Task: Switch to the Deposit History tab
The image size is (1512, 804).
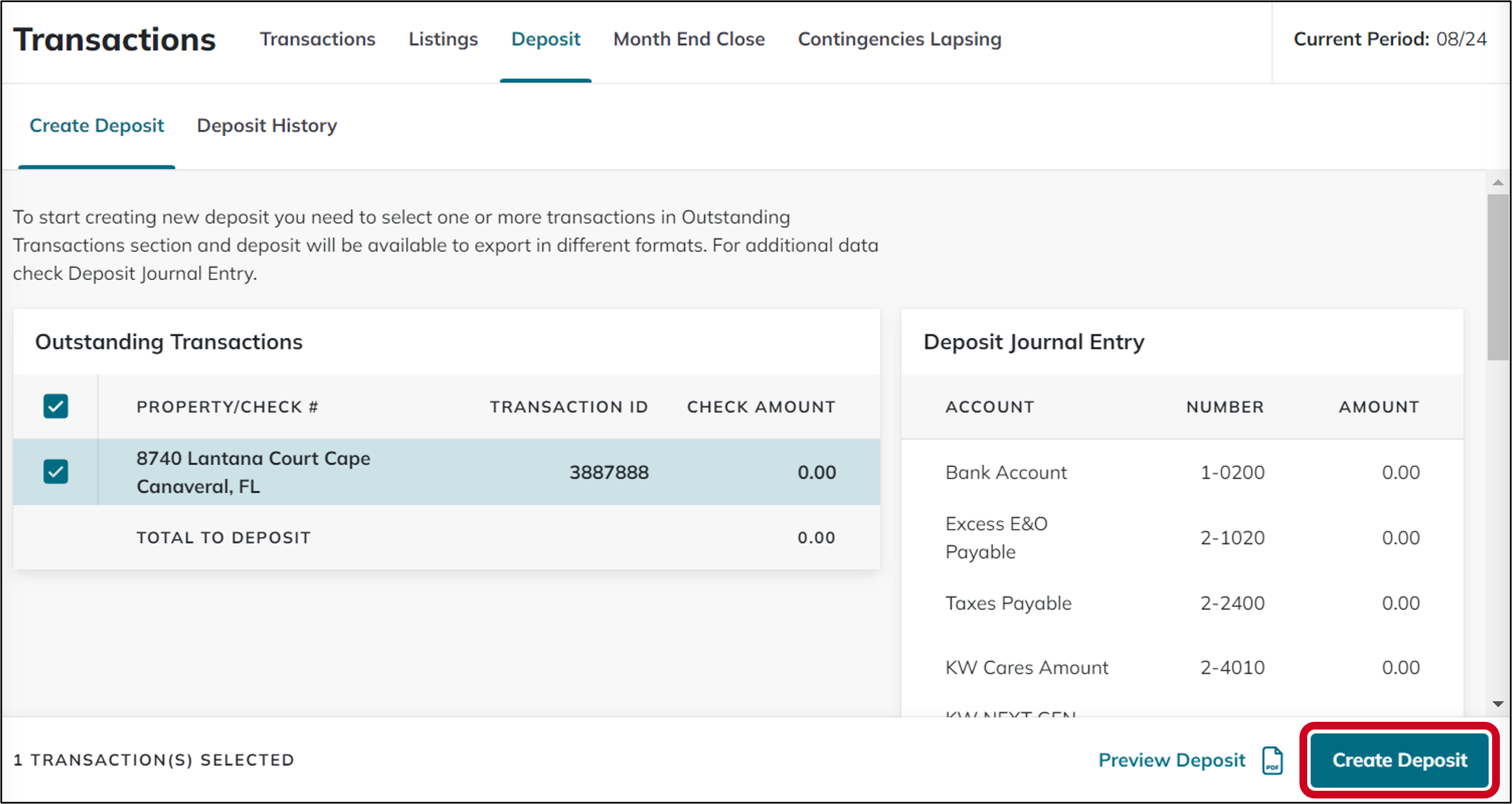Action: tap(267, 126)
